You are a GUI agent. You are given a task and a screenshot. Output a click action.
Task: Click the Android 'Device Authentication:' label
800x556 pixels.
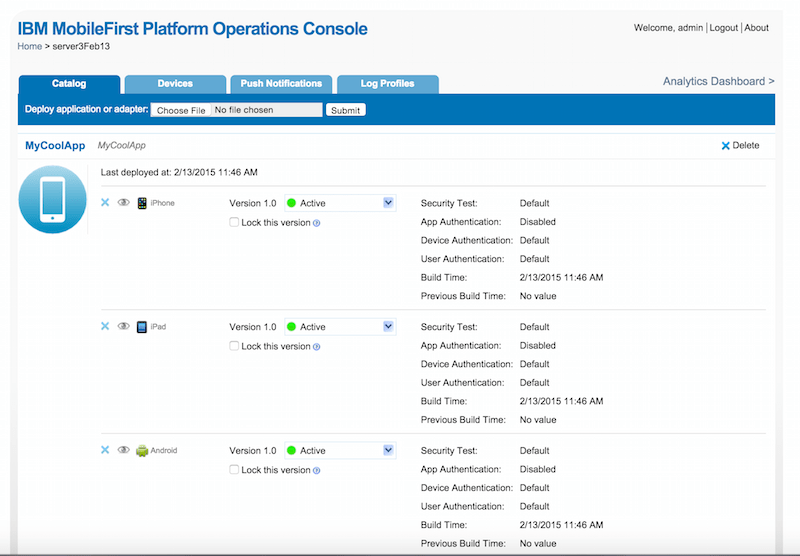[x=466, y=488]
